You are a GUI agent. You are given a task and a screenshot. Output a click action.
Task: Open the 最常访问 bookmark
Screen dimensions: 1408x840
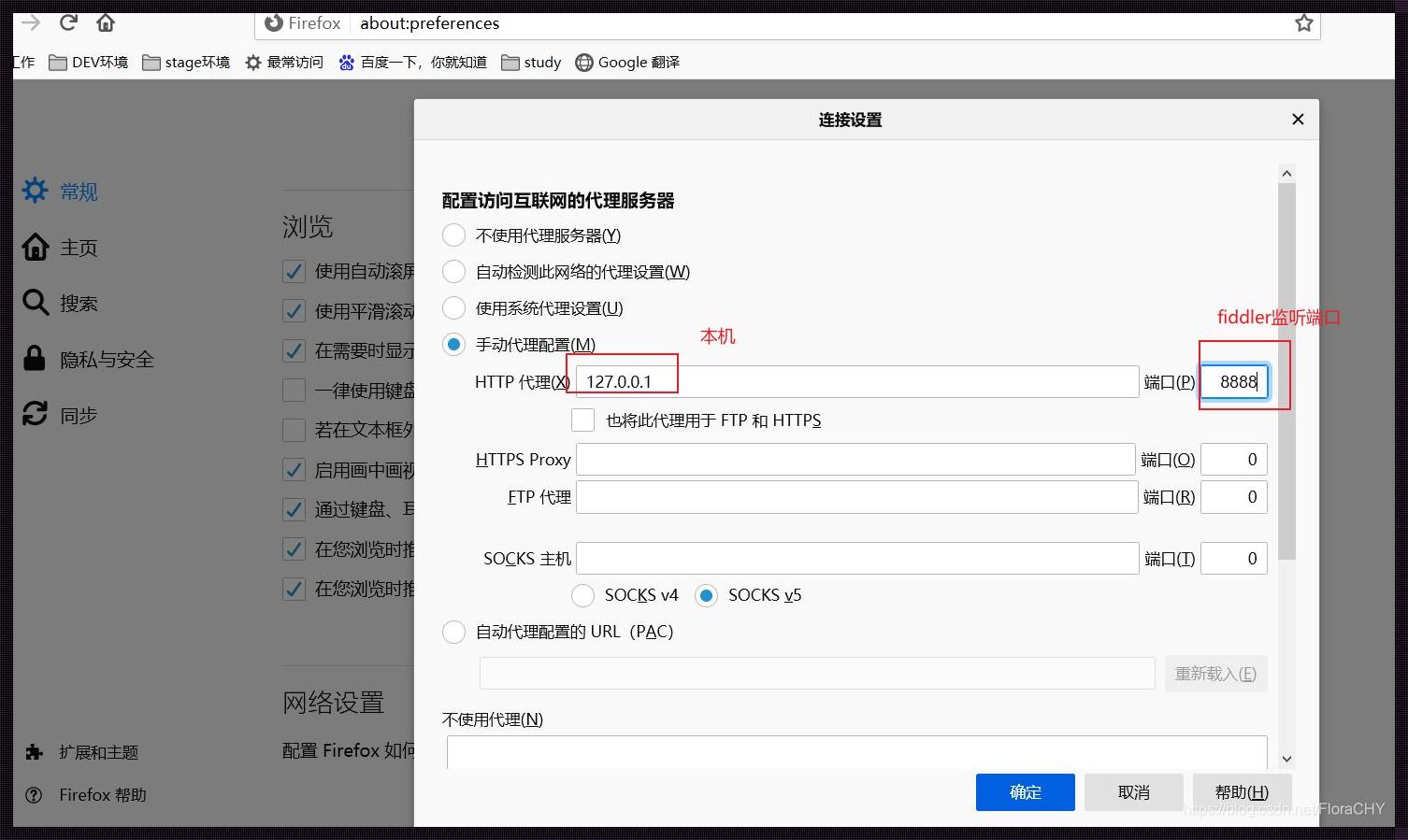point(284,63)
